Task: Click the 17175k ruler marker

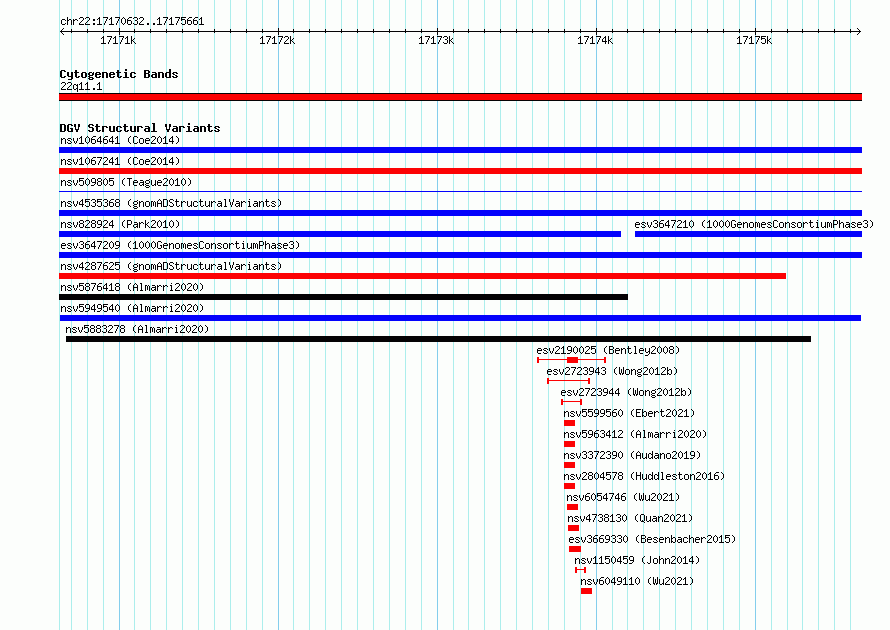Action: coord(754,40)
